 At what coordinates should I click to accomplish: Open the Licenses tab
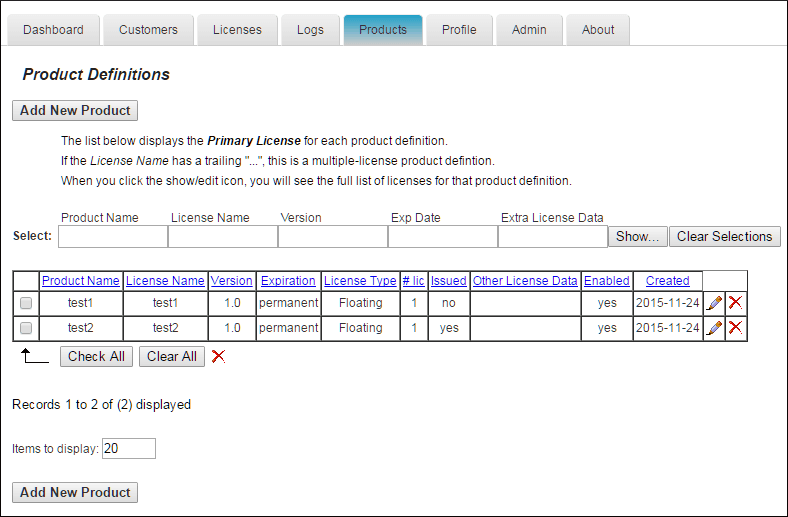[x=237, y=30]
